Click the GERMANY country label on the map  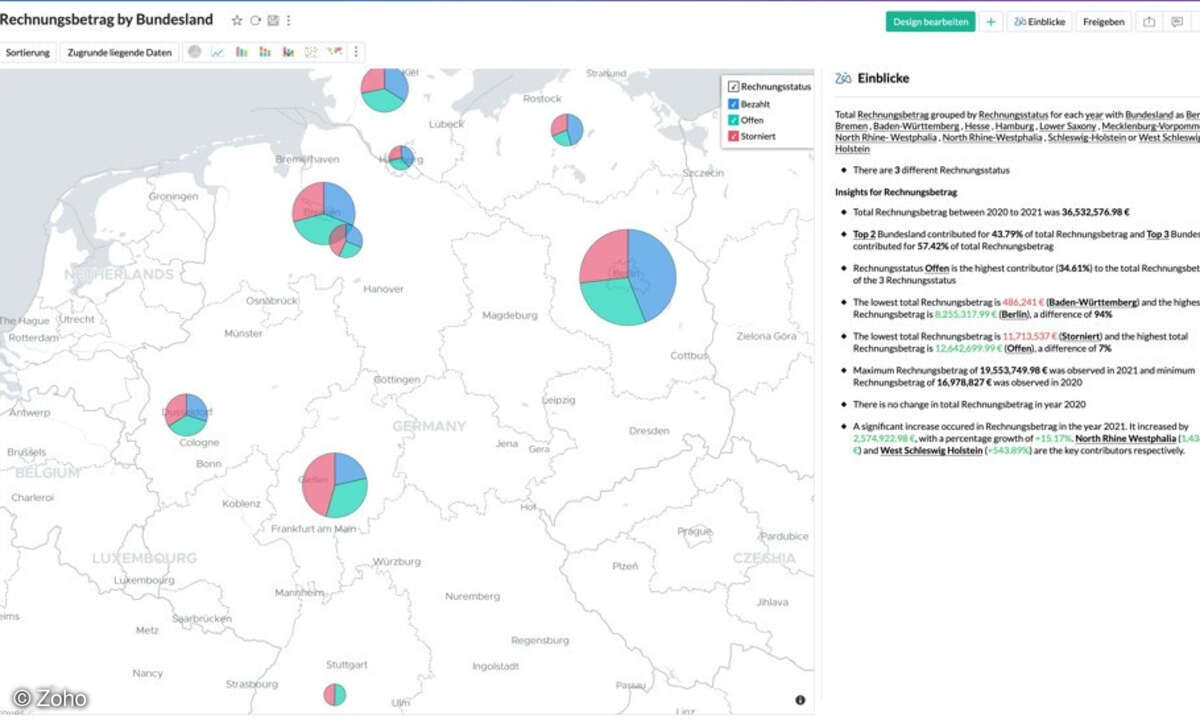pos(429,426)
